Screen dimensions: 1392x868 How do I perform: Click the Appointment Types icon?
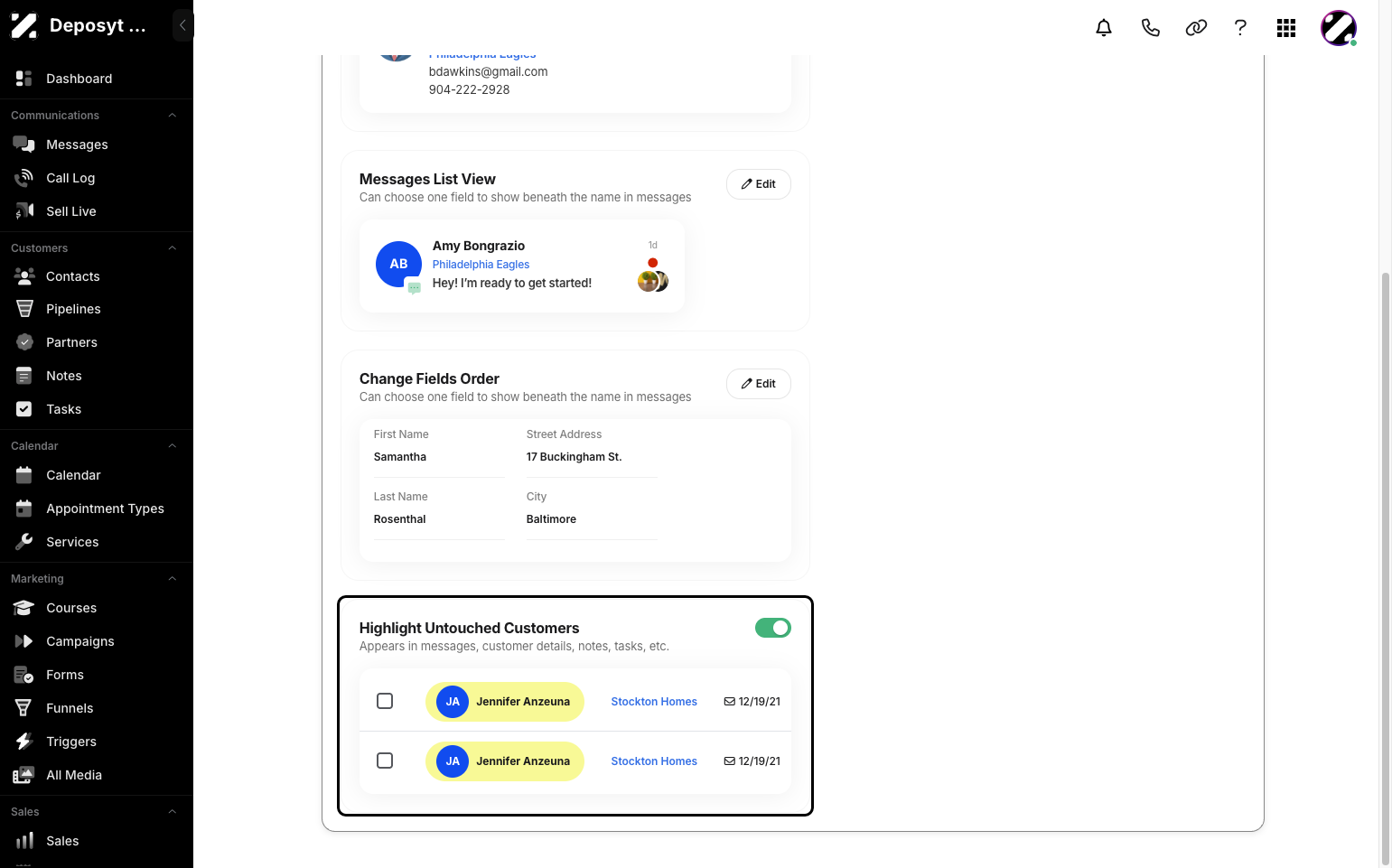[24, 509]
